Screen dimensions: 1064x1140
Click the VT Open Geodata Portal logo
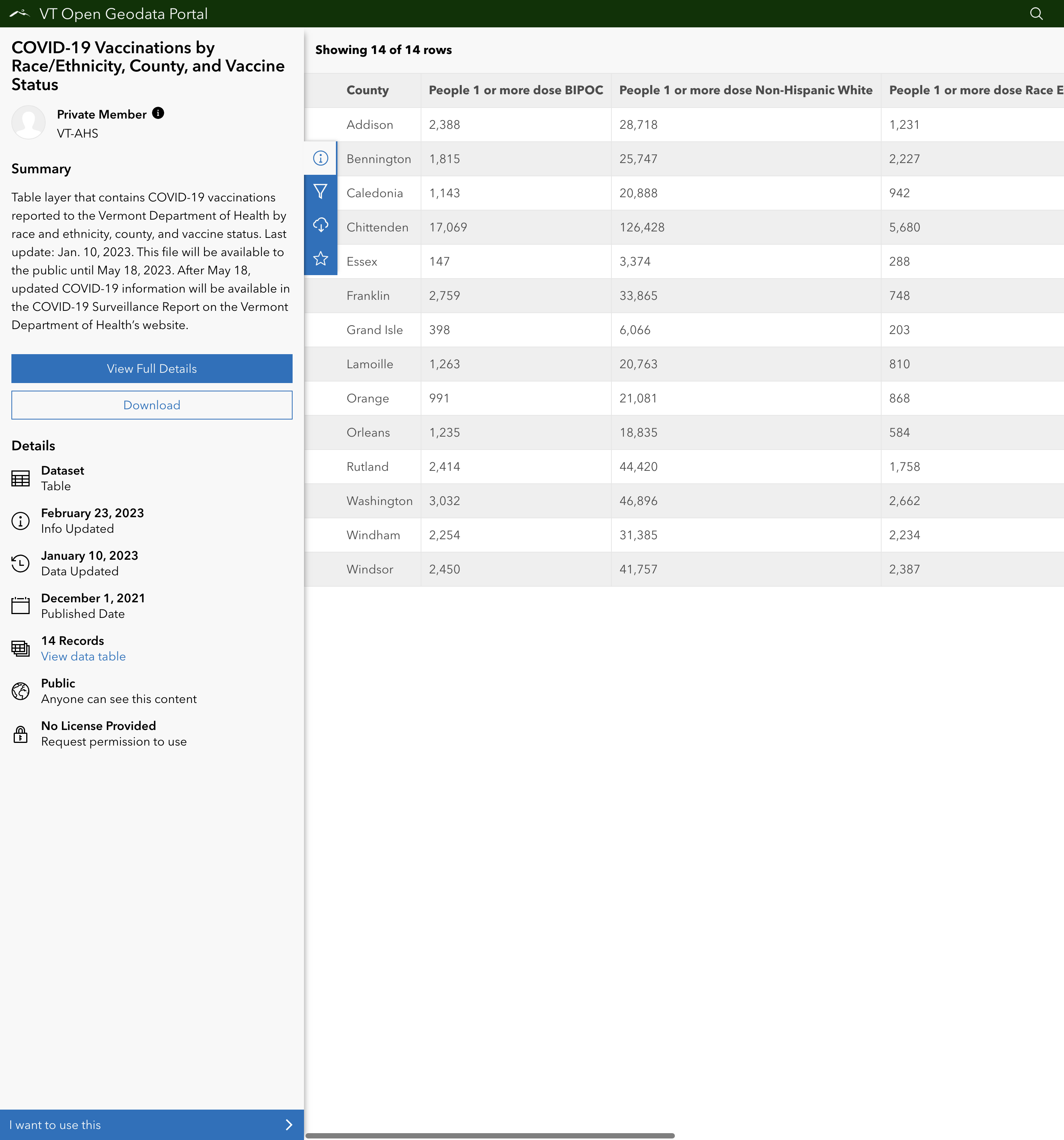[x=19, y=14]
